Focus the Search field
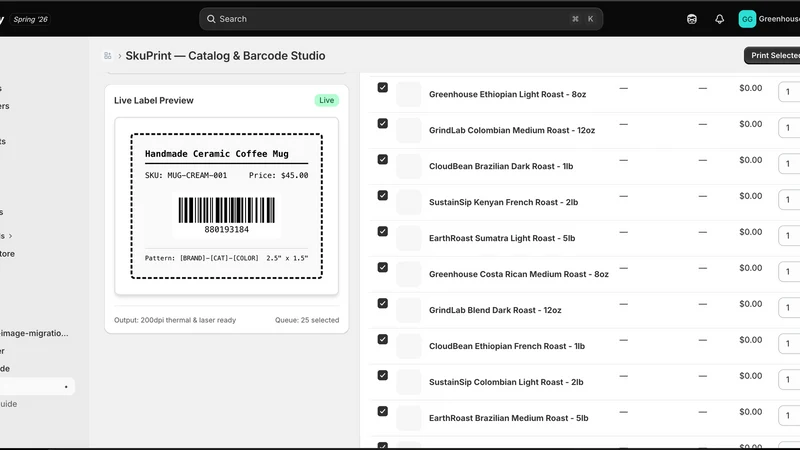 401,19
